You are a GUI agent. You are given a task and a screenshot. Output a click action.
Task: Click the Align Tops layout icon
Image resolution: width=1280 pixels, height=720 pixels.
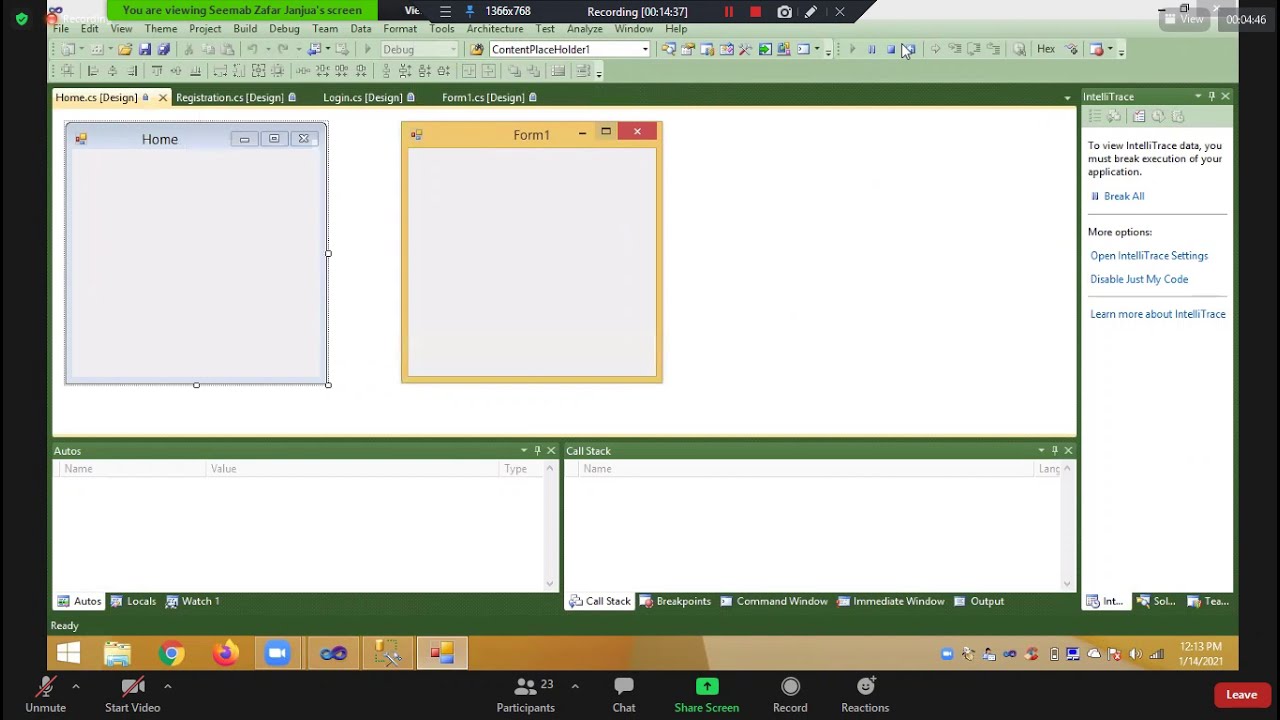point(156,71)
